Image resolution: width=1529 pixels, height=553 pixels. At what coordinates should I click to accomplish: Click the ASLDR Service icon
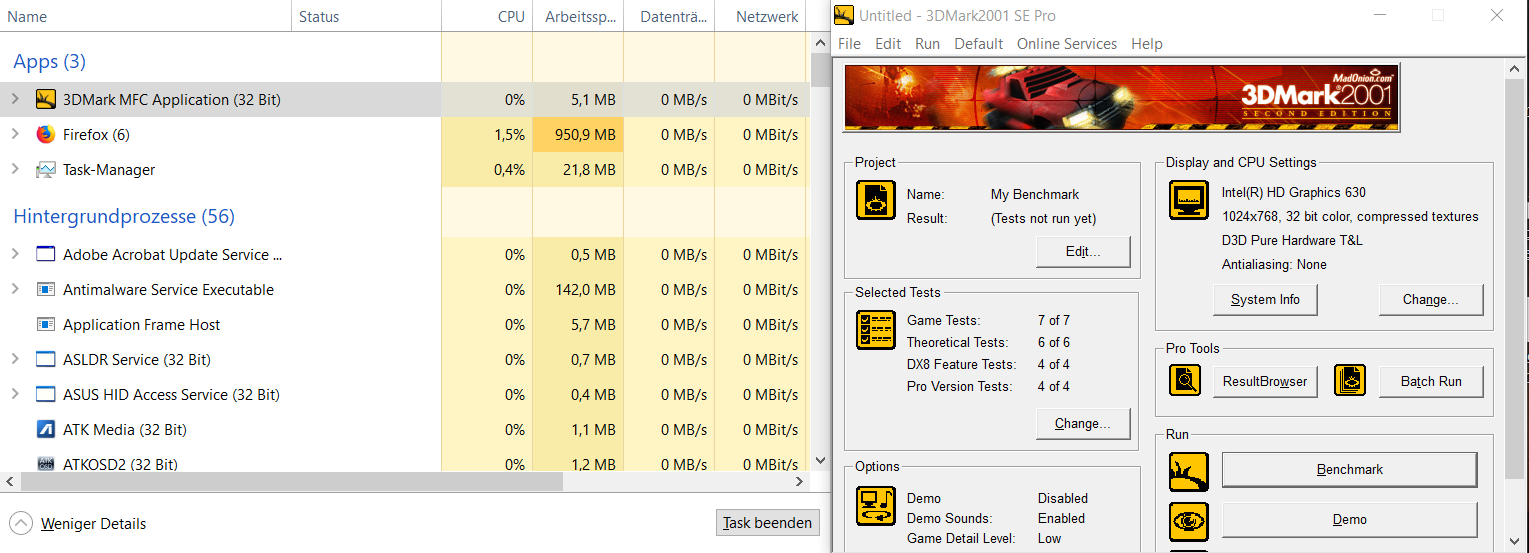[x=45, y=359]
